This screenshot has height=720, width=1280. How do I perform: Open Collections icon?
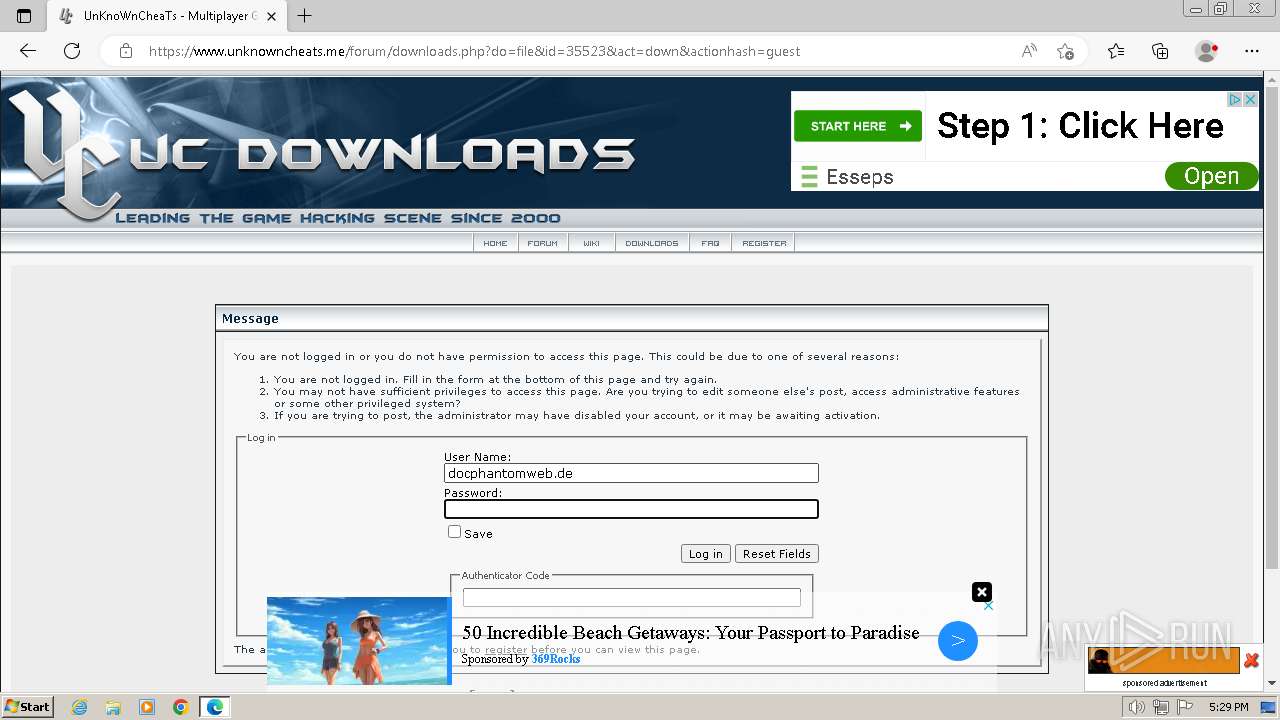tap(1160, 51)
